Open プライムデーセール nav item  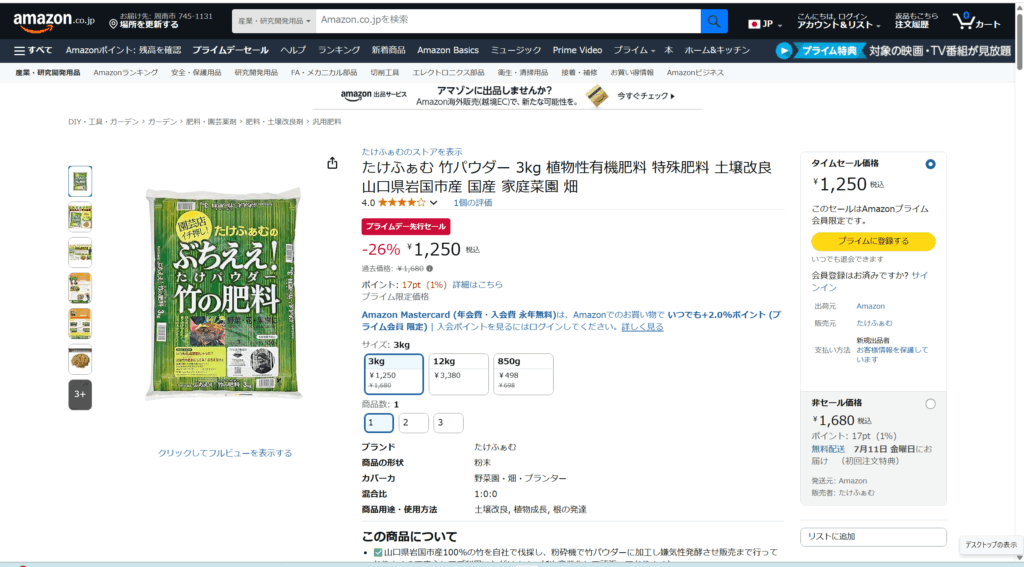coord(230,50)
